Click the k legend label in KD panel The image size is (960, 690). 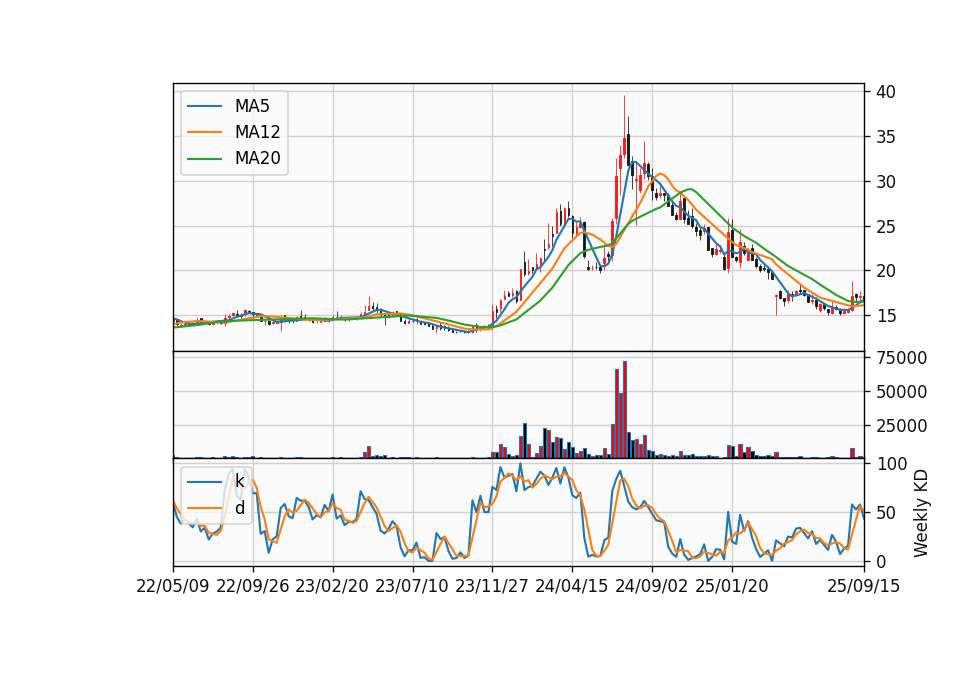pos(239,481)
